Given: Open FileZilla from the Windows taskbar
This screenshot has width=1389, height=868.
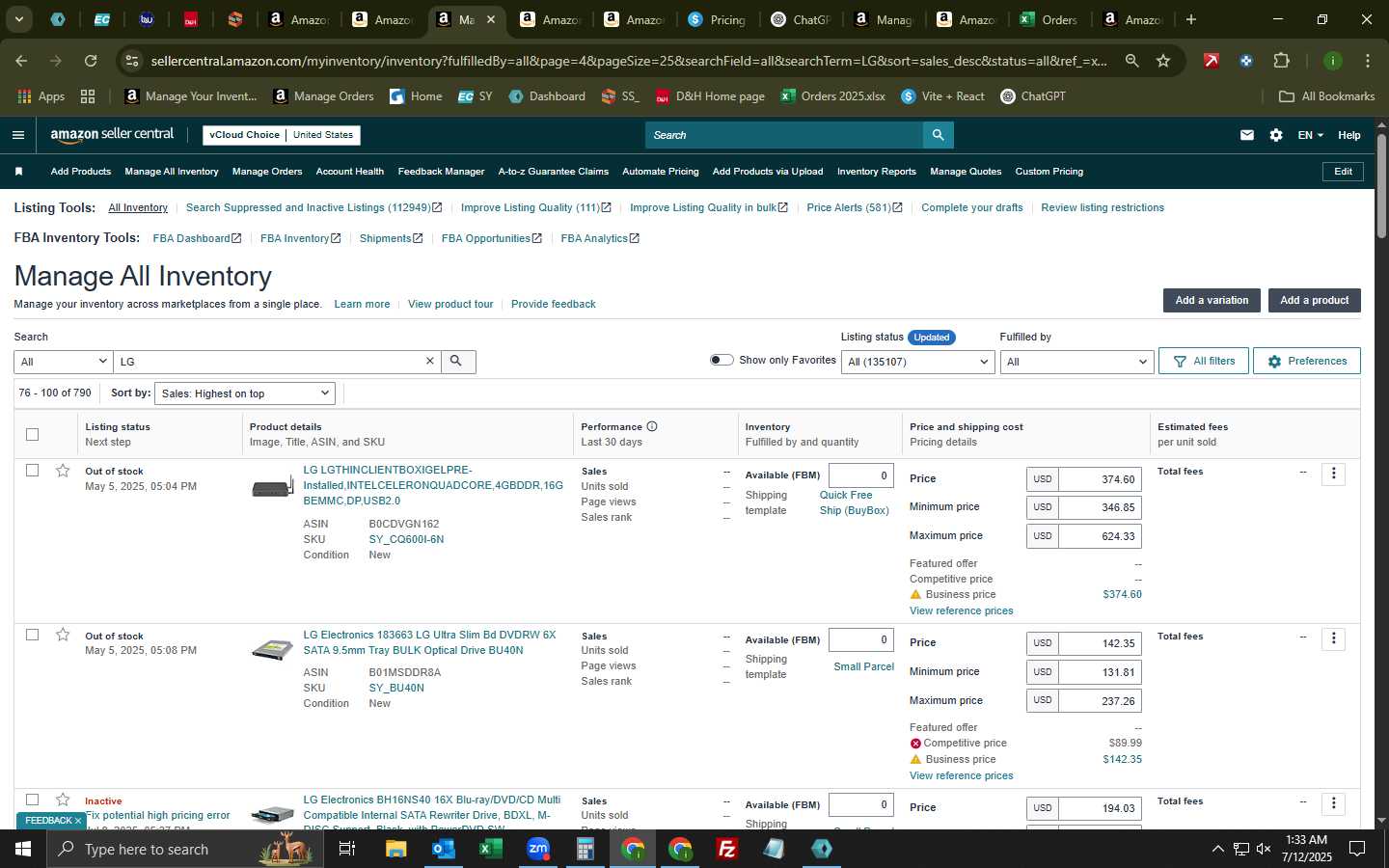Looking at the screenshot, I should 727,849.
